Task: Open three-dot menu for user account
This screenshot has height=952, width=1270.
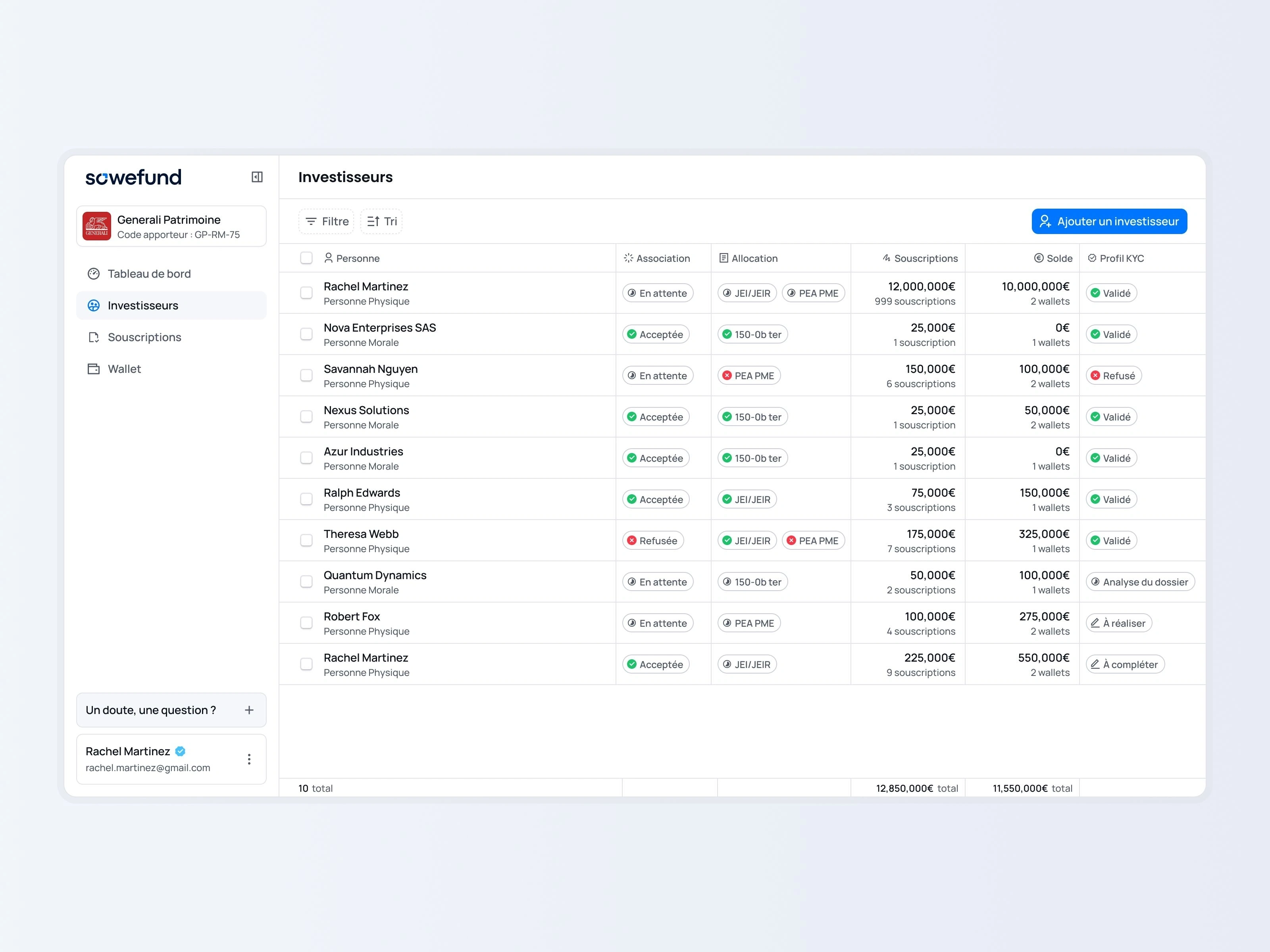Action: tap(248, 759)
